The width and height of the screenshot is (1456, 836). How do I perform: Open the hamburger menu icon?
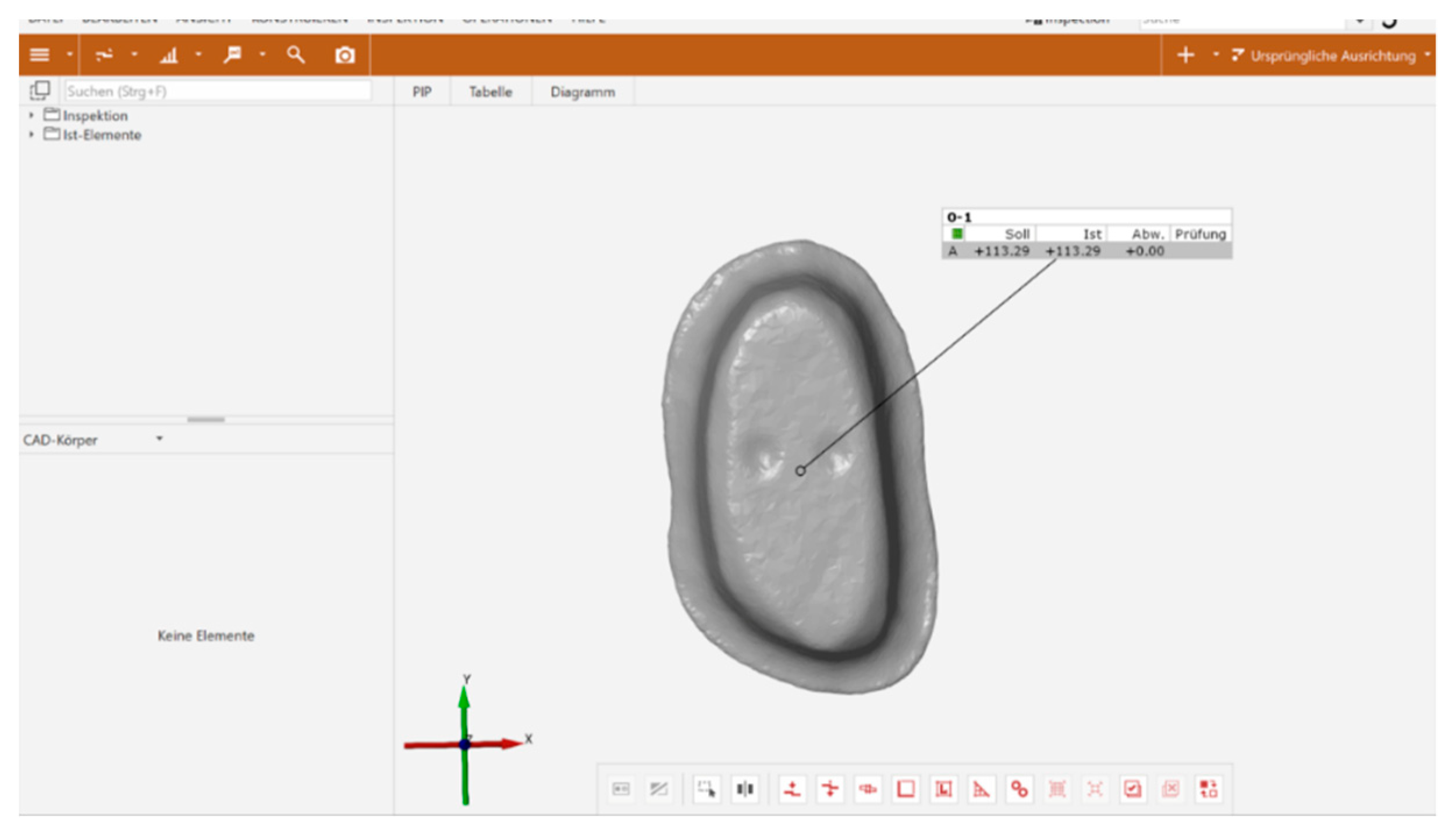pos(40,55)
